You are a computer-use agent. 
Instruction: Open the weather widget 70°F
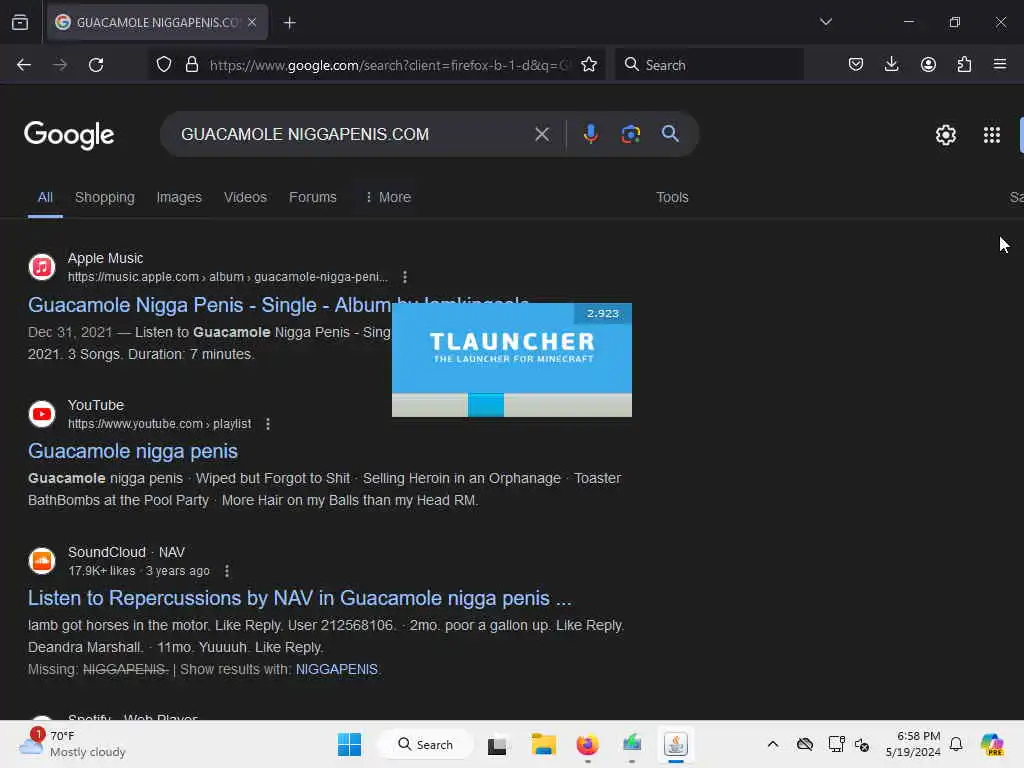[73, 744]
